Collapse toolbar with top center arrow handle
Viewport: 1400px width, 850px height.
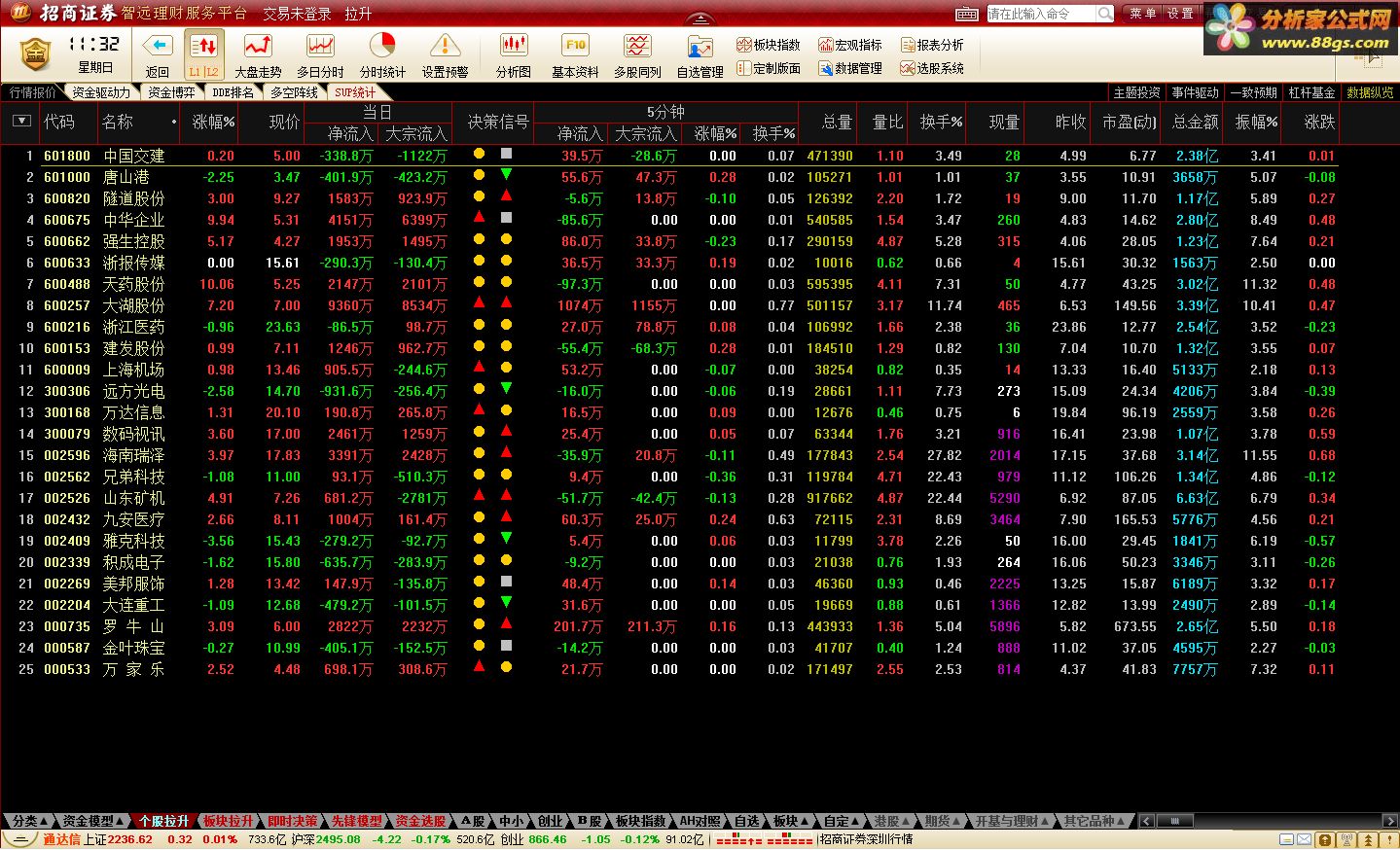point(700,18)
